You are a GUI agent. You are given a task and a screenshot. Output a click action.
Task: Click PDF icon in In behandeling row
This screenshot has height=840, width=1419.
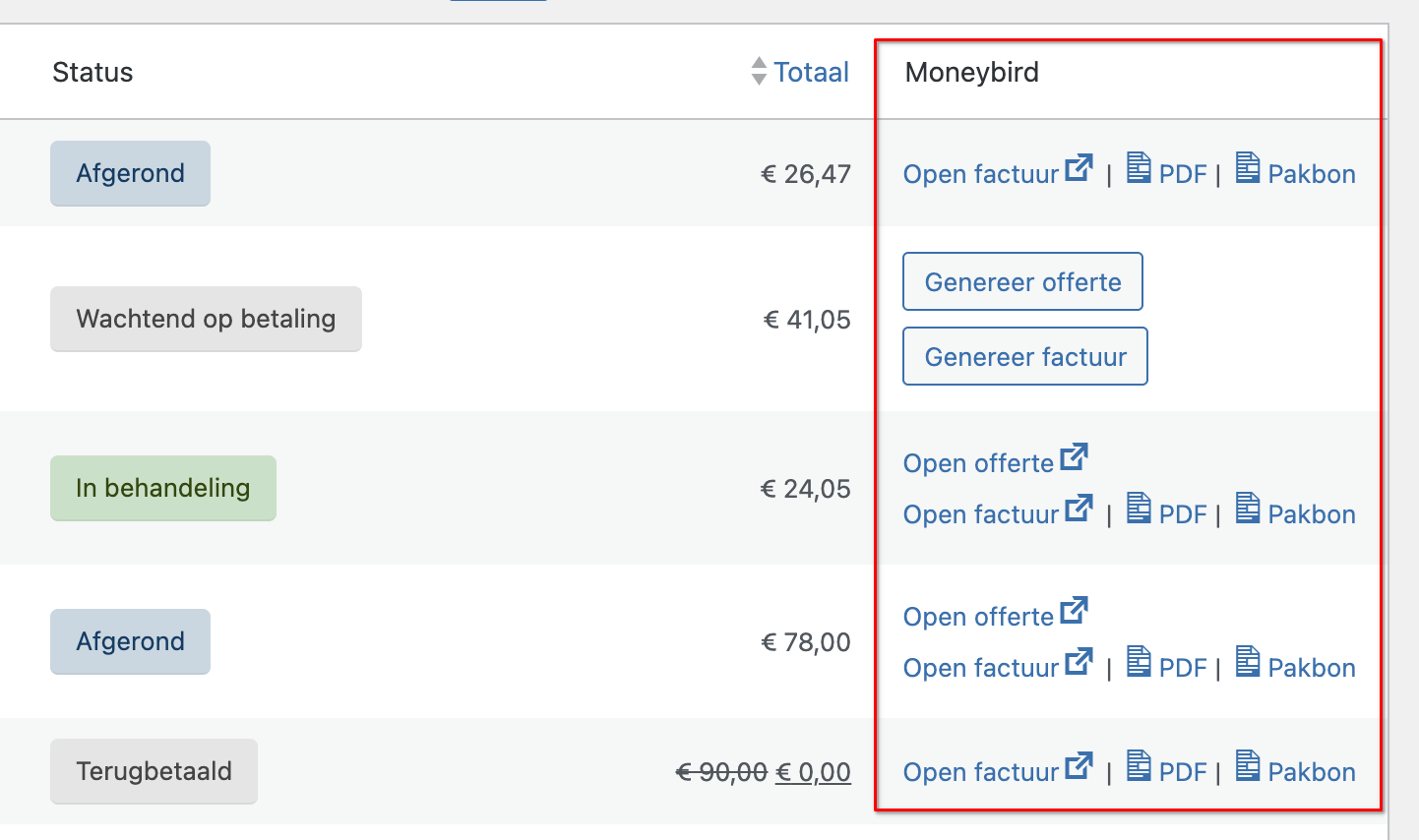tap(1139, 509)
